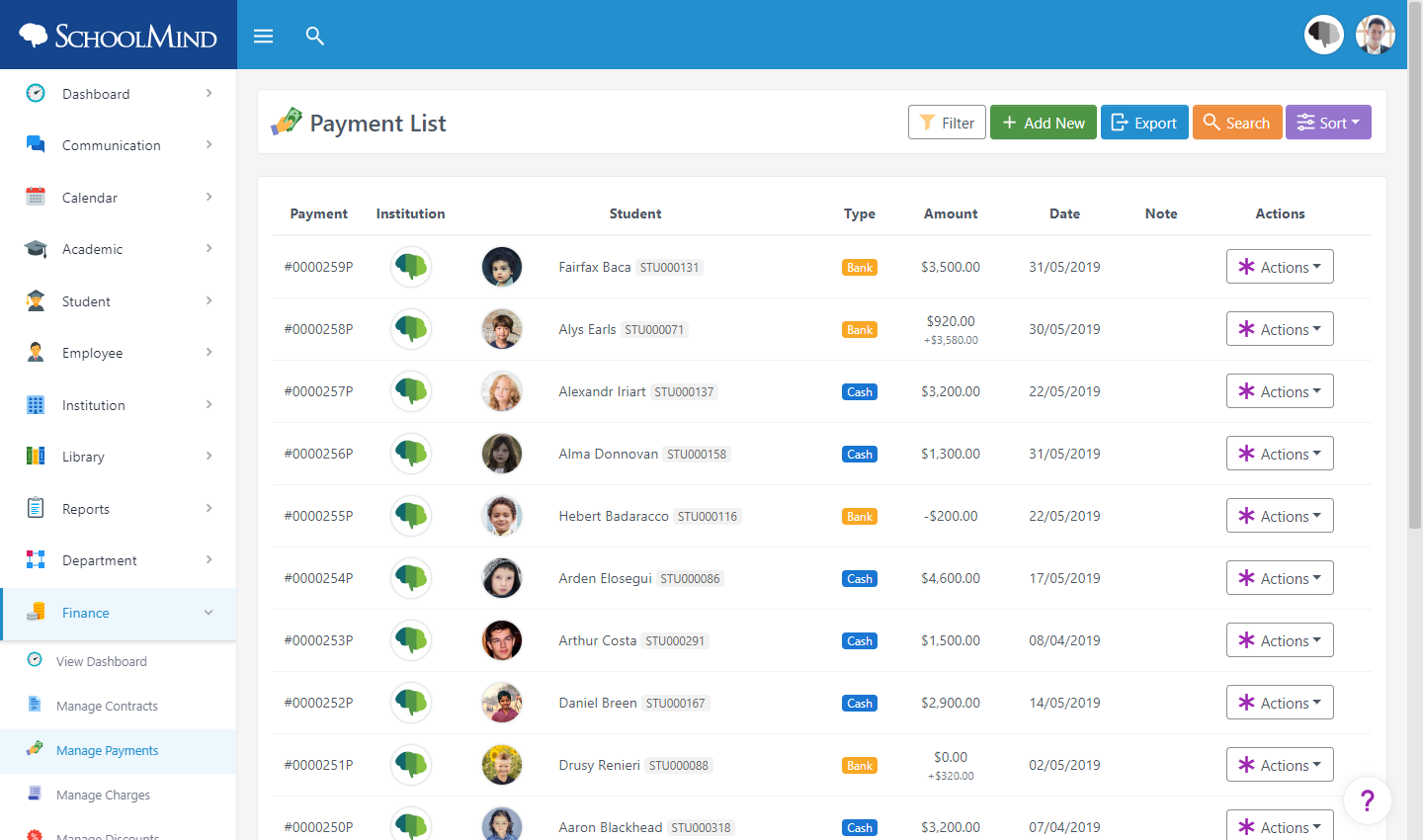Image resolution: width=1423 pixels, height=840 pixels.
Task: Click the Export button
Action: (x=1144, y=123)
